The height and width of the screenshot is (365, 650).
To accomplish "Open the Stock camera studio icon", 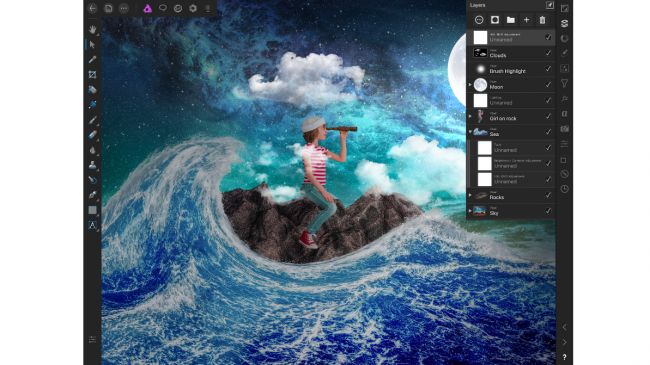I will tap(564, 129).
